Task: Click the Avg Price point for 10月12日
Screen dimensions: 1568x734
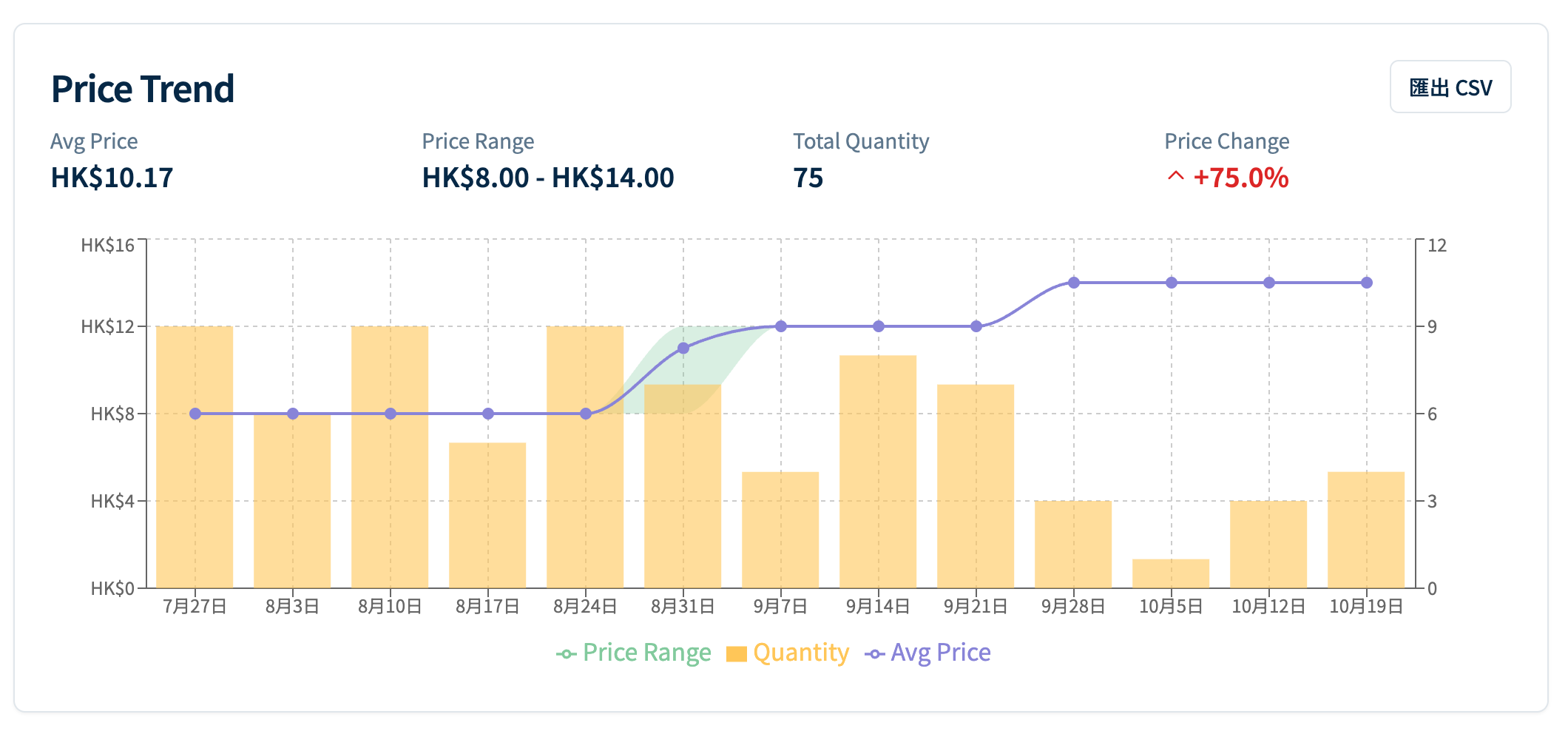Action: point(1269,283)
